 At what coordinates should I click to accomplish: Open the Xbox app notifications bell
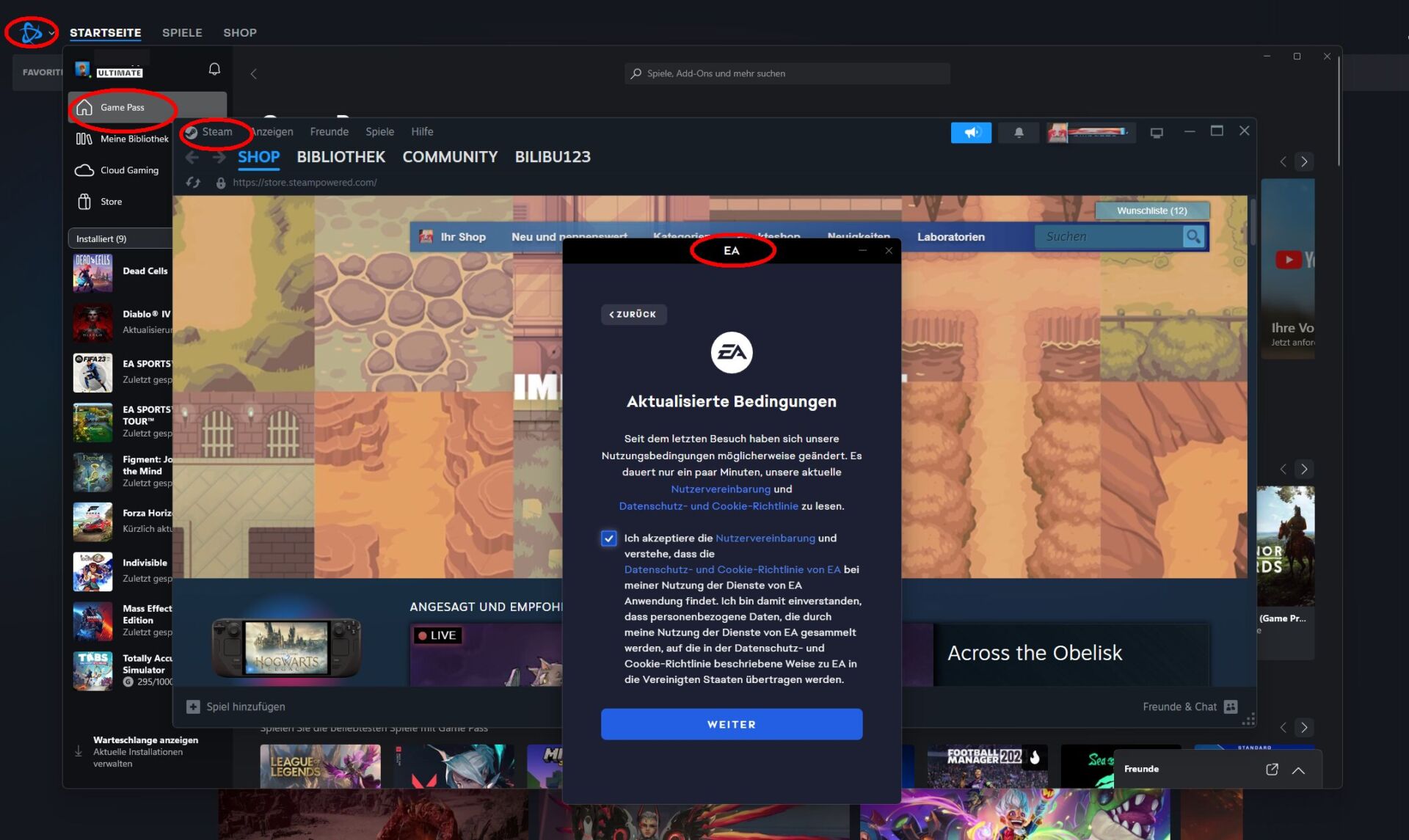(x=214, y=69)
